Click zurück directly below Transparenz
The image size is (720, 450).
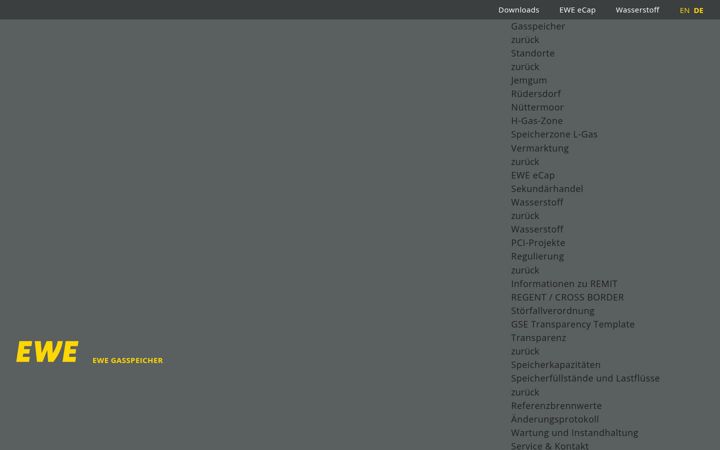click(x=525, y=351)
